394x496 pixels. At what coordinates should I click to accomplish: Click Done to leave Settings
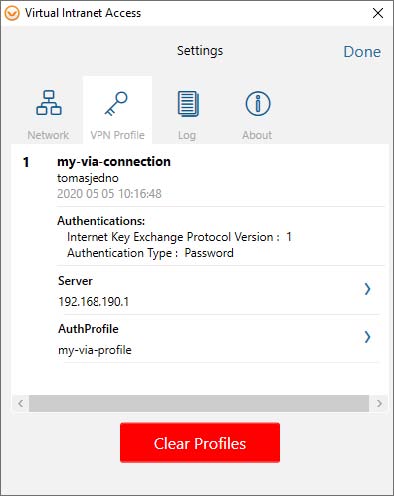(362, 52)
